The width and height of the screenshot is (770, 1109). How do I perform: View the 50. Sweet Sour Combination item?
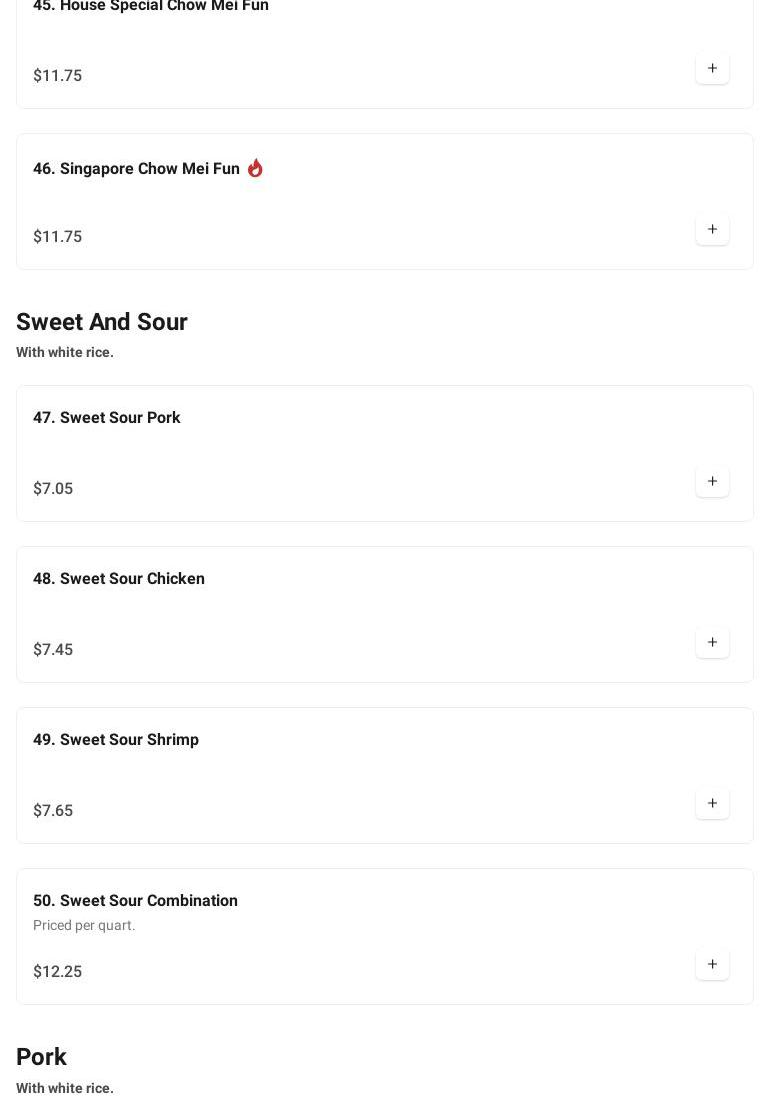coord(135,901)
